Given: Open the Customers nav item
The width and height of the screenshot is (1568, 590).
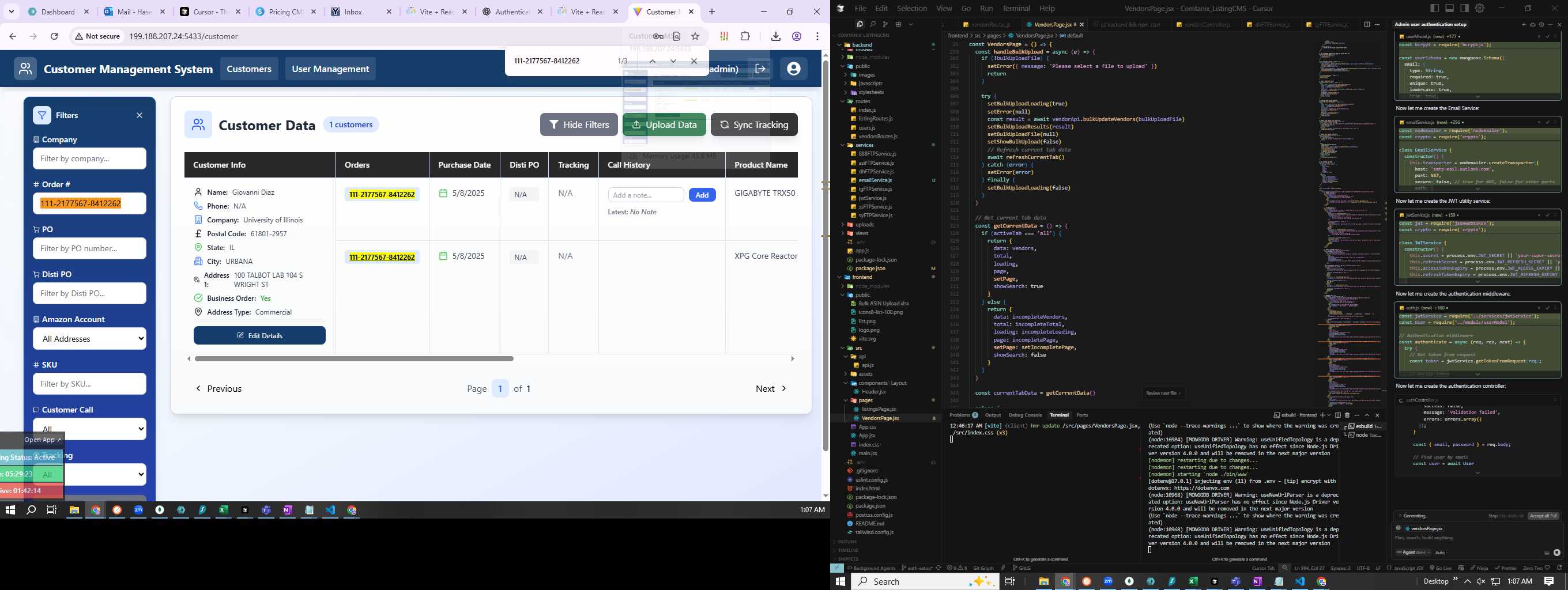Looking at the screenshot, I should pos(249,69).
